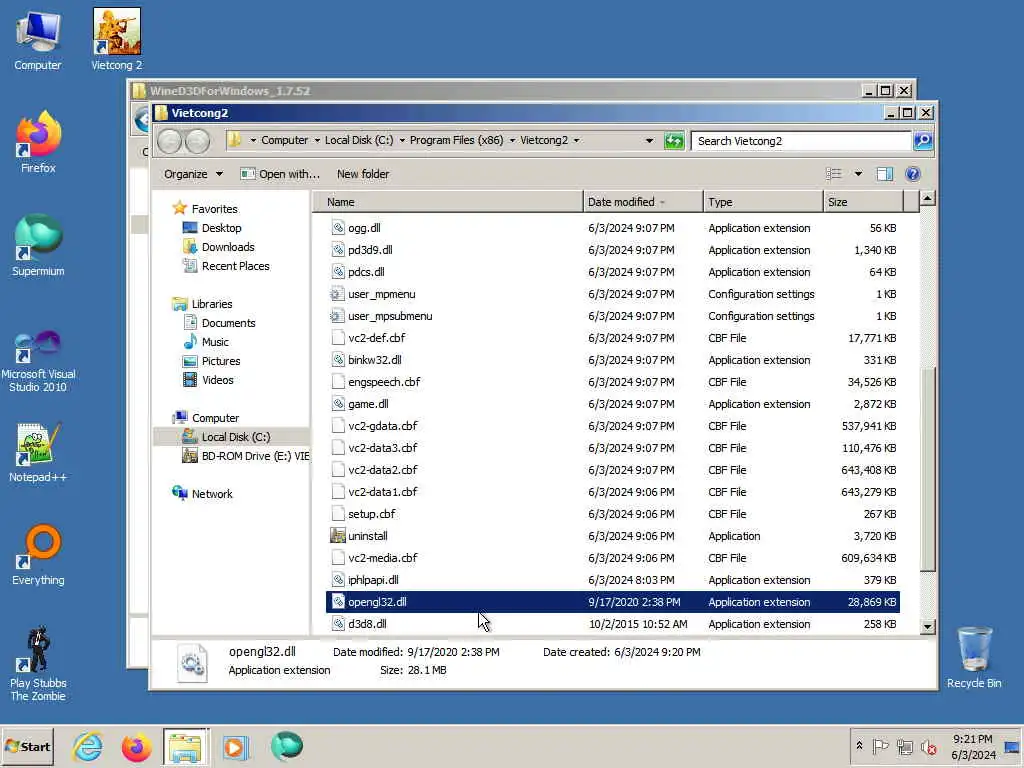Screen dimensions: 1024x768
Task: Sort files by Name column
Action: 448,202
